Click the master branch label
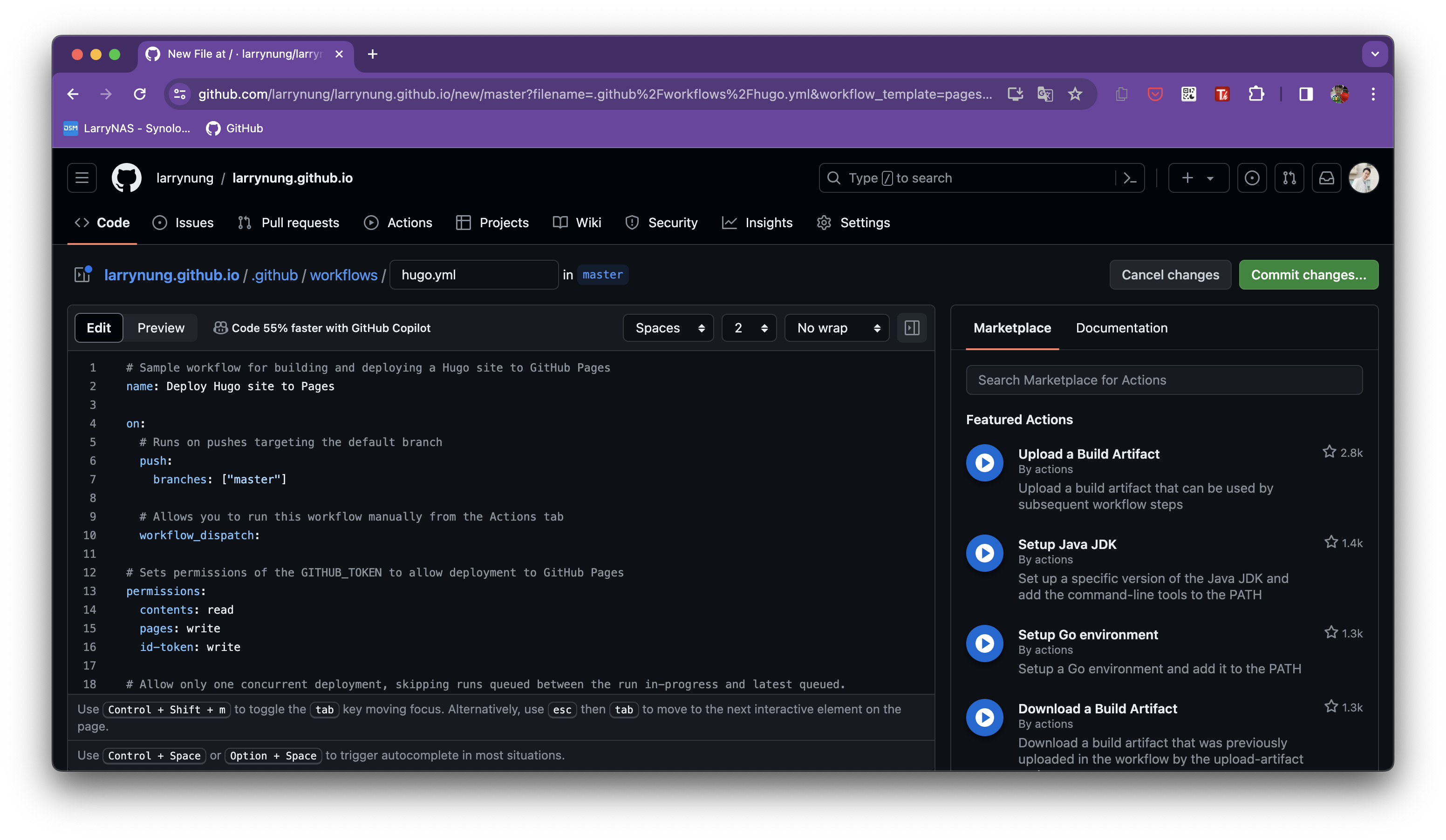 coord(602,275)
